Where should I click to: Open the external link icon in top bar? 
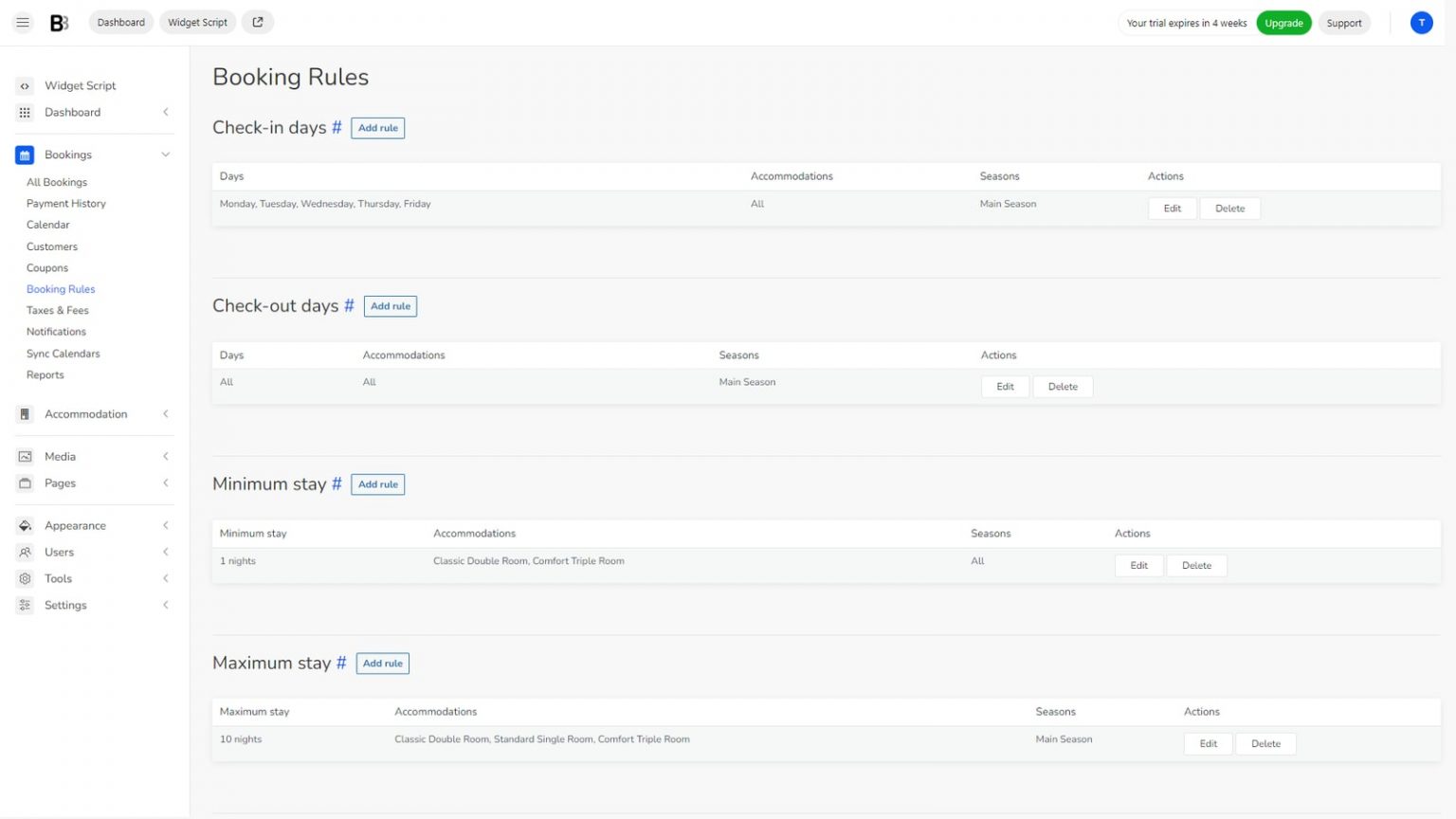click(257, 22)
